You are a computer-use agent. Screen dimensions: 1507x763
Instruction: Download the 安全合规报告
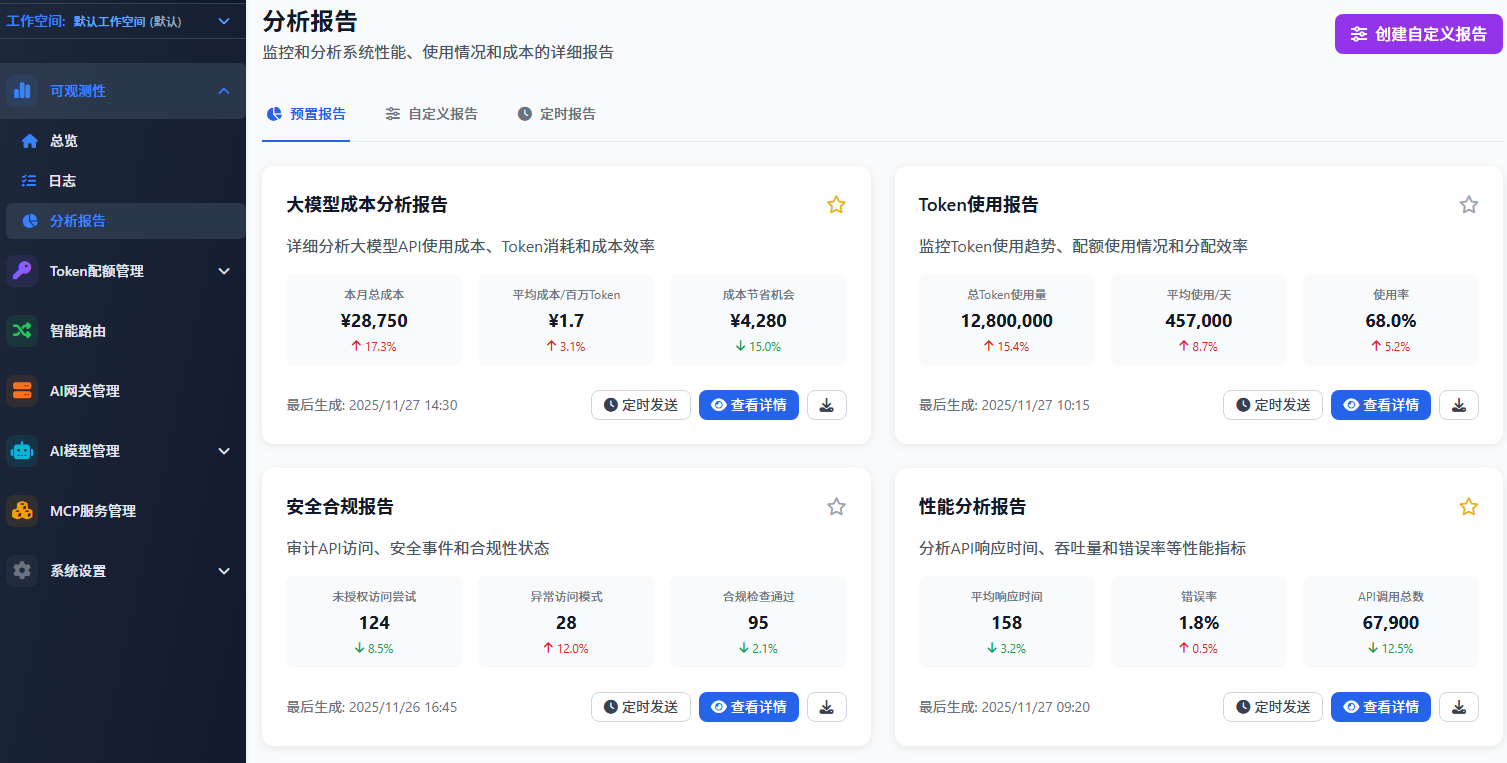pyautogui.click(x=827, y=707)
